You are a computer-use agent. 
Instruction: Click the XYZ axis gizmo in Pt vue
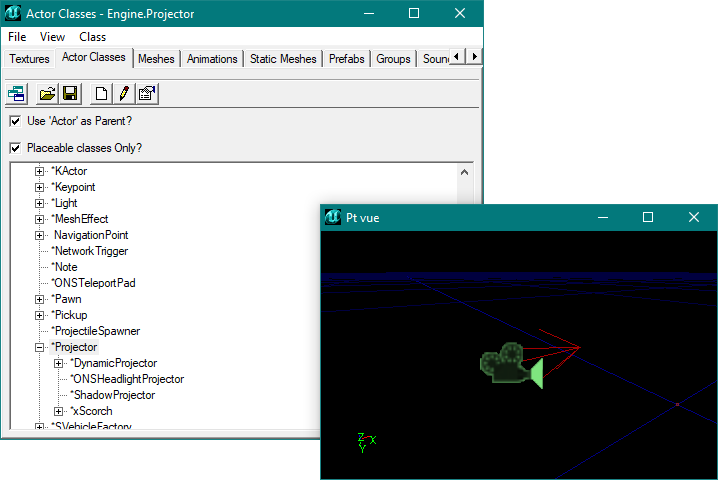[366, 442]
